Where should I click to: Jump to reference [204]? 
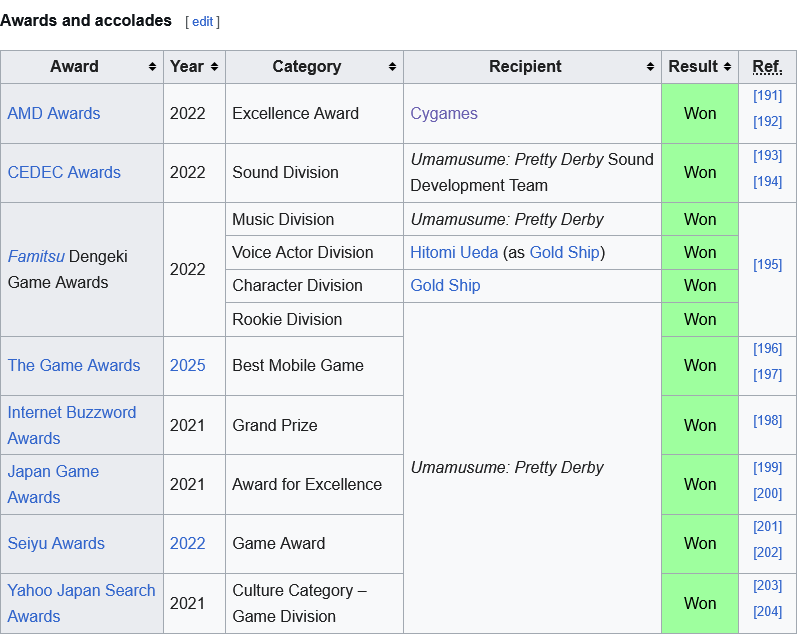click(x=768, y=611)
